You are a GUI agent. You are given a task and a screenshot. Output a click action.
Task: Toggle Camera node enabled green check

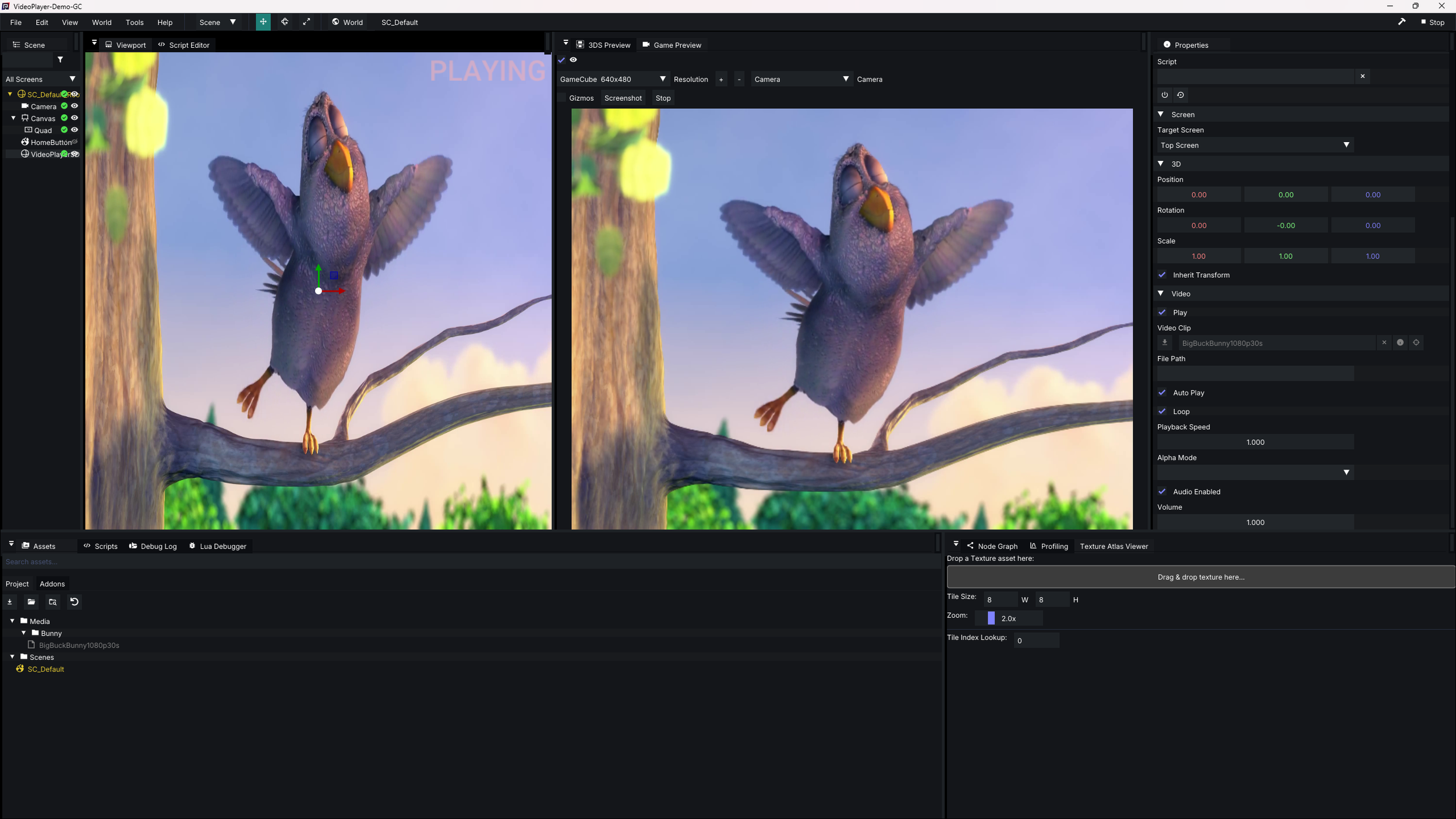click(64, 106)
